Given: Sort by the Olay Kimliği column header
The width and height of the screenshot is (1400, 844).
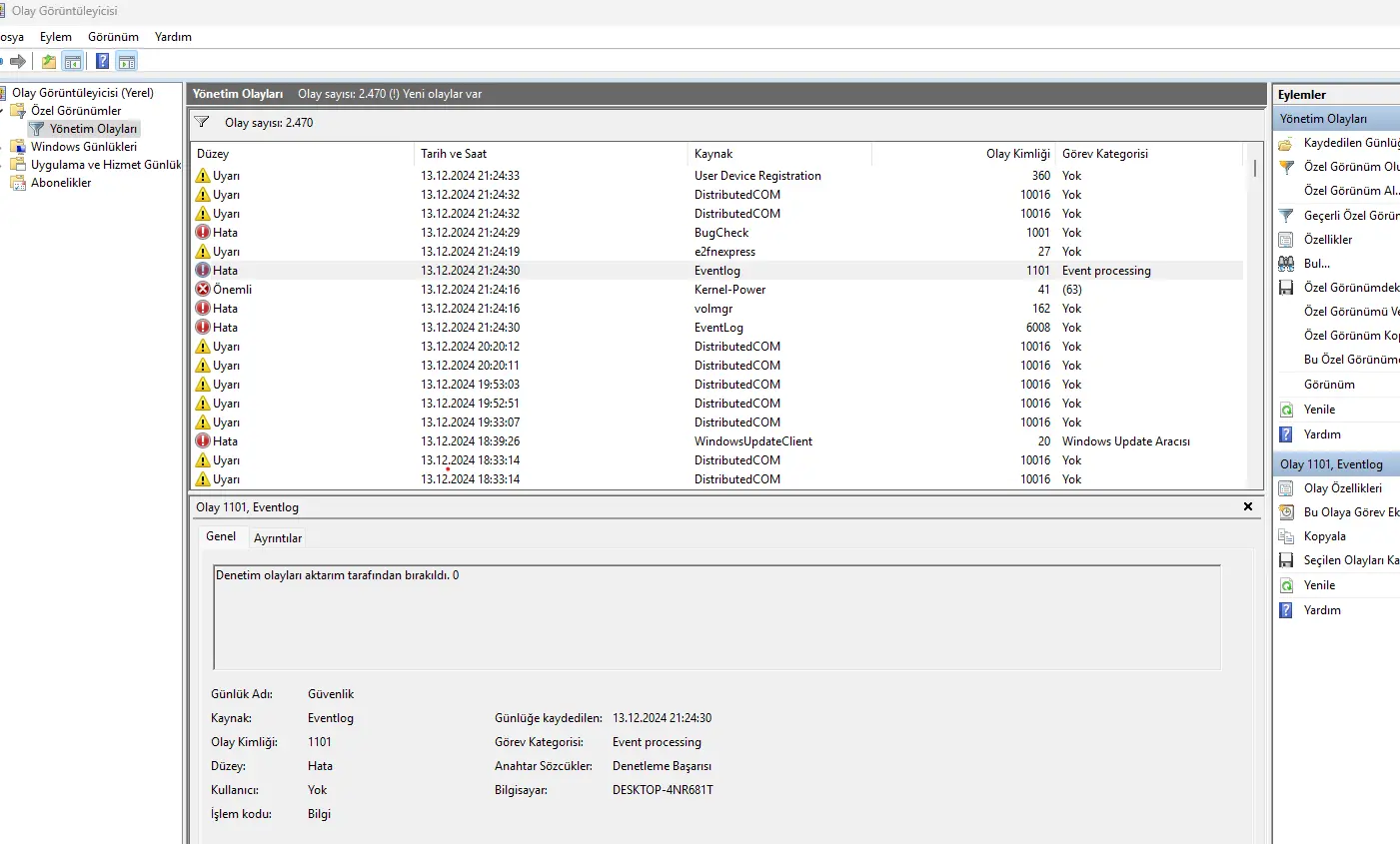Looking at the screenshot, I should click(963, 154).
